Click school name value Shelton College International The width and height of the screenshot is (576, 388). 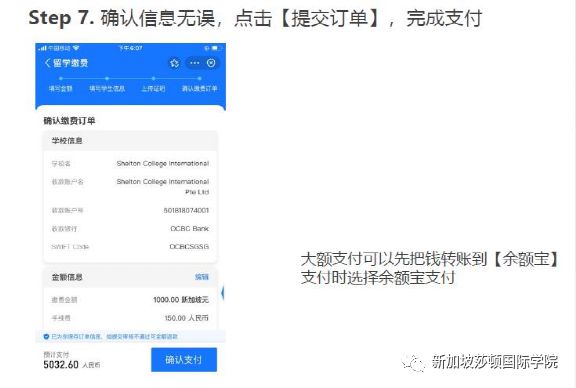163,164
